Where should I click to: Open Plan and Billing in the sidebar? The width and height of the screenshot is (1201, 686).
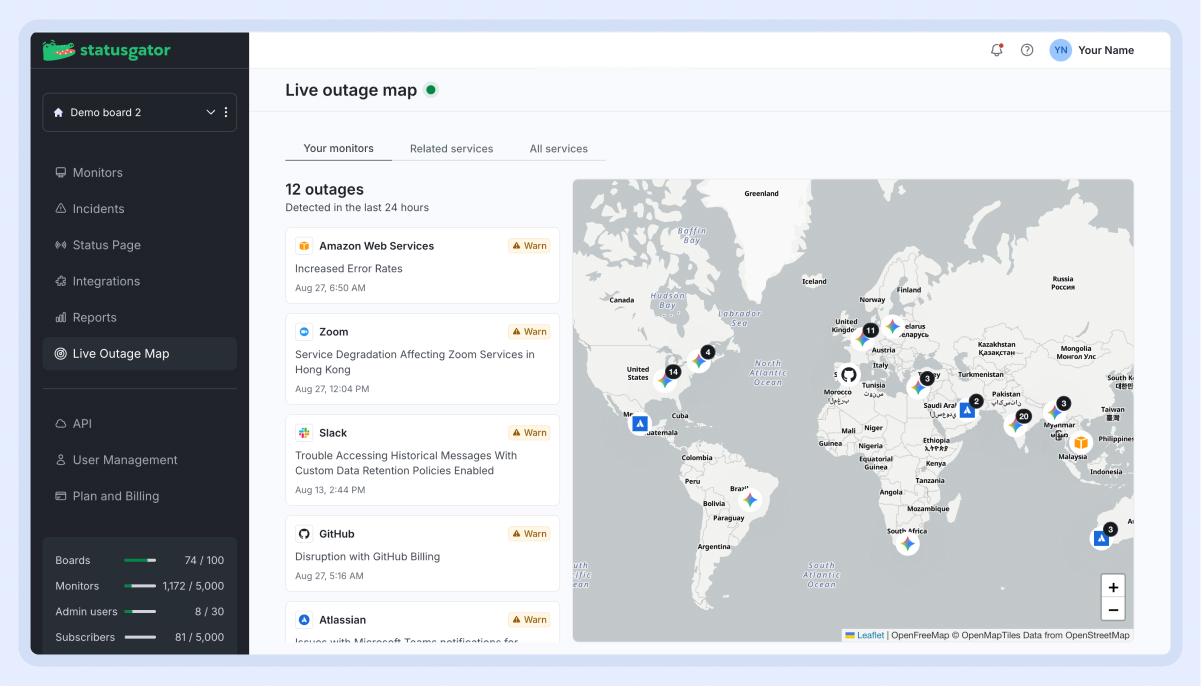(x=140, y=496)
